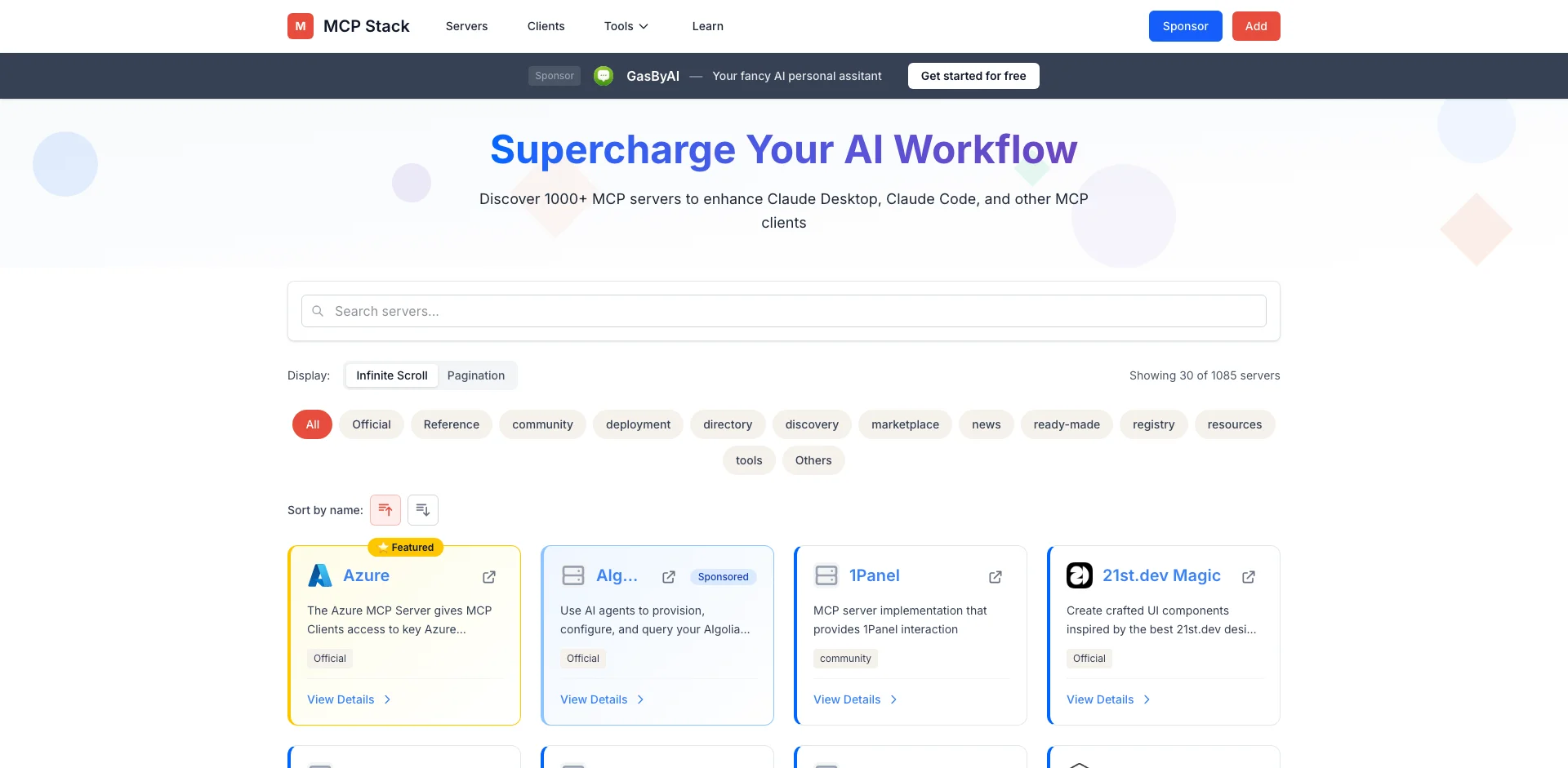
Task: Sort servers by name ascending
Action: tap(385, 510)
